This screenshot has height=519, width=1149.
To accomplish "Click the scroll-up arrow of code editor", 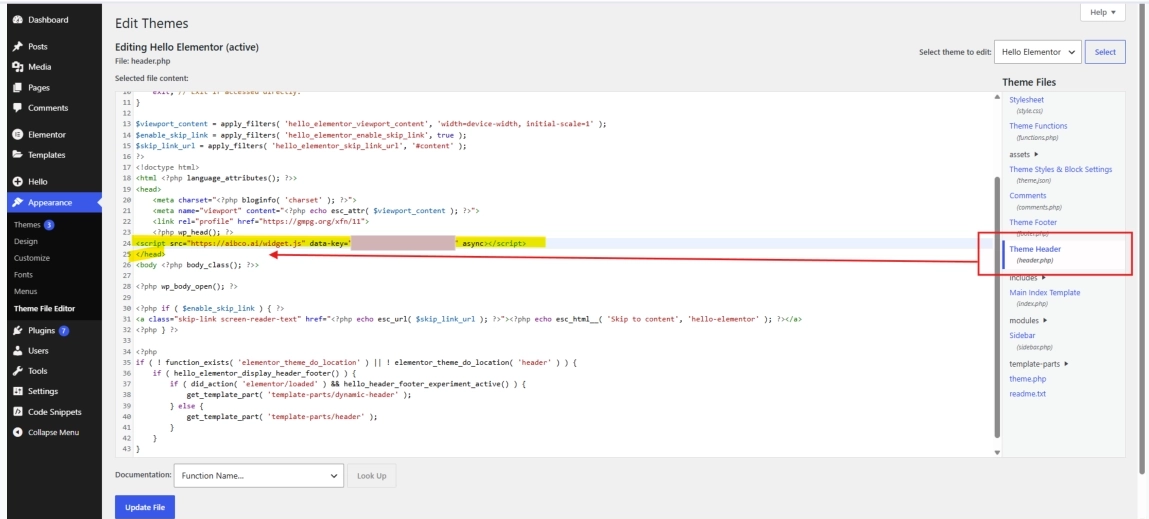I will (x=997, y=96).
